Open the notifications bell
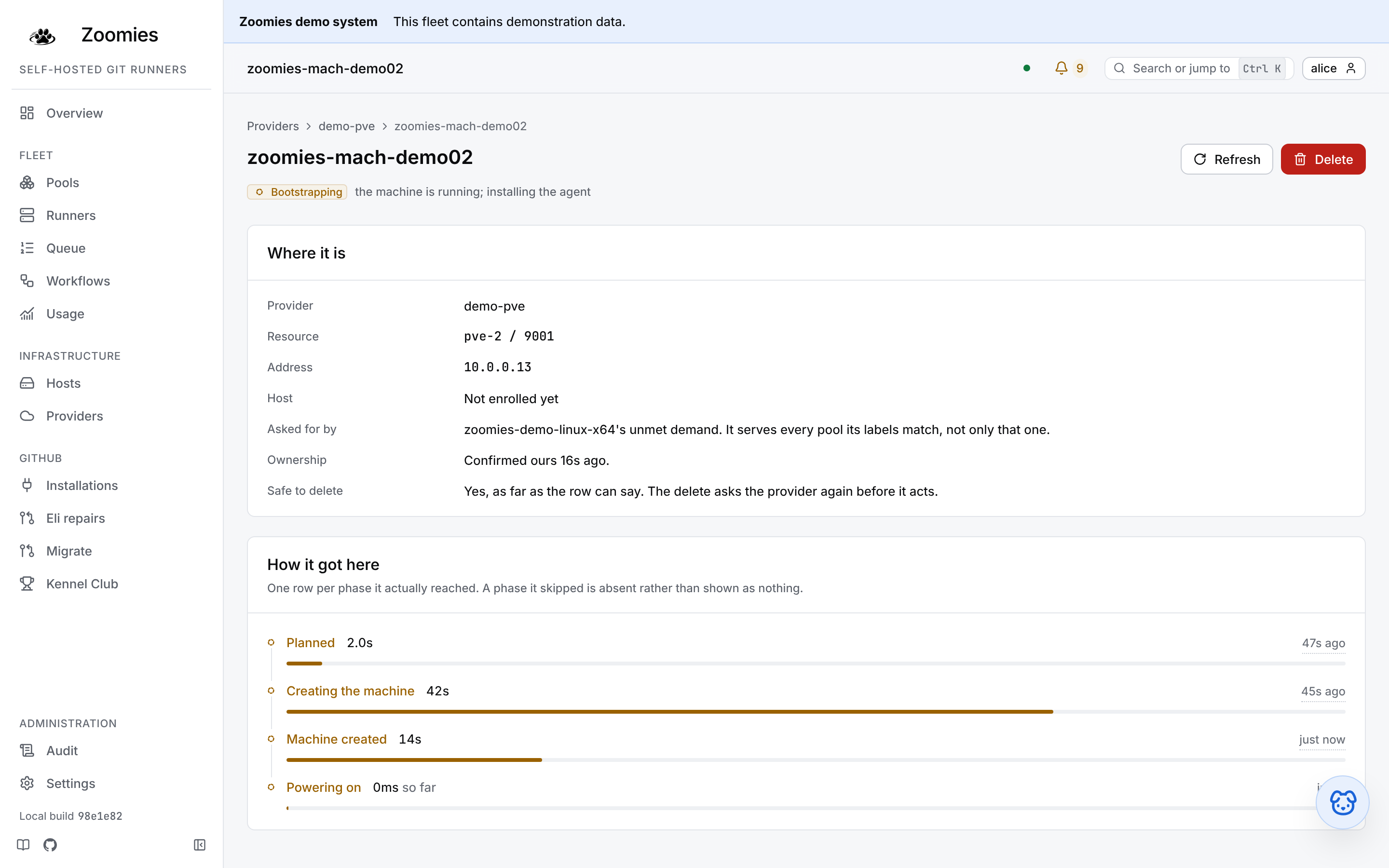This screenshot has width=1389, height=868. pyautogui.click(x=1061, y=68)
